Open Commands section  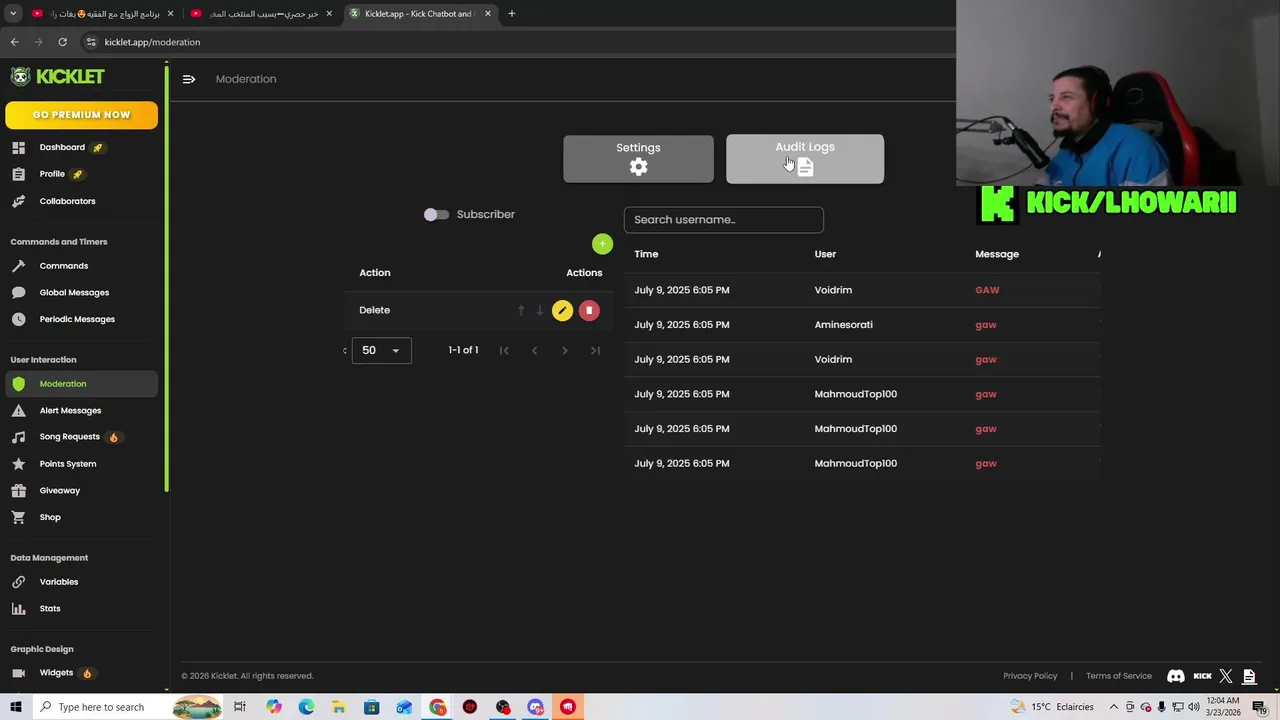click(x=64, y=266)
